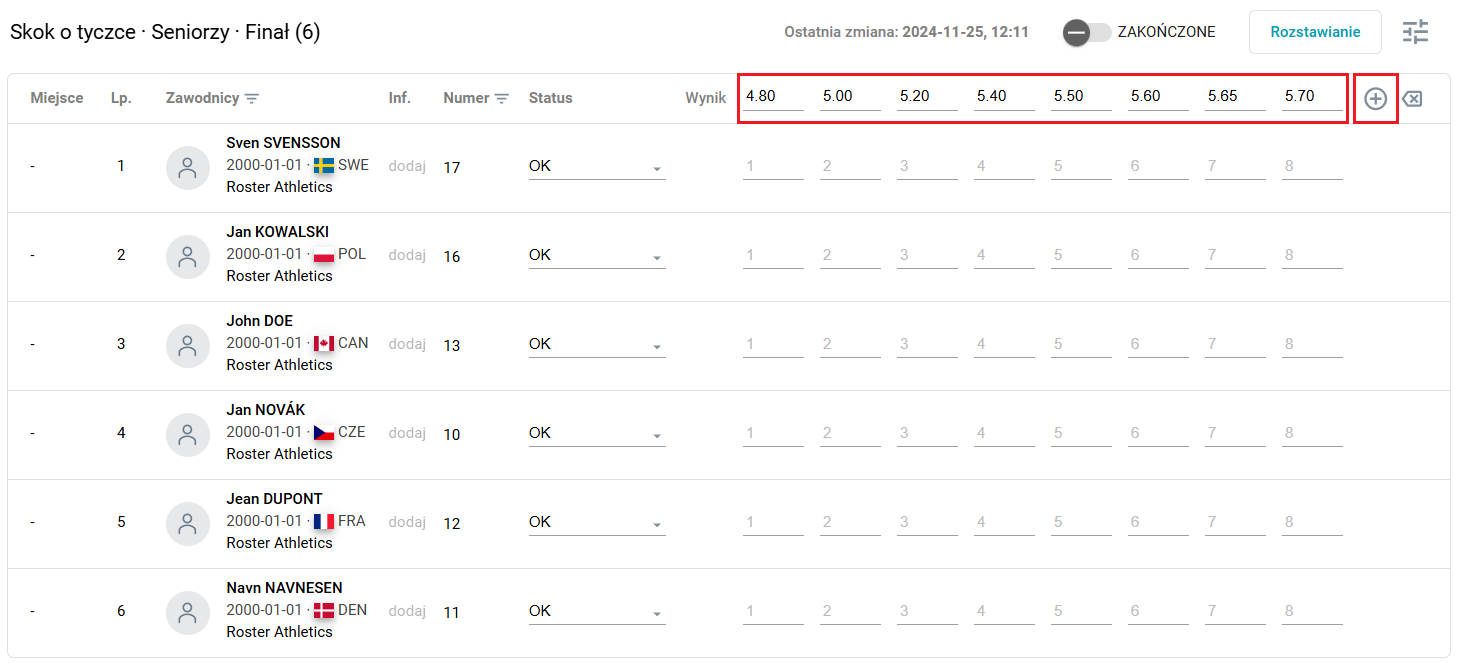Screen dimensions: 1462x666
Task: Add a new height column with plus icon
Action: point(1376,99)
